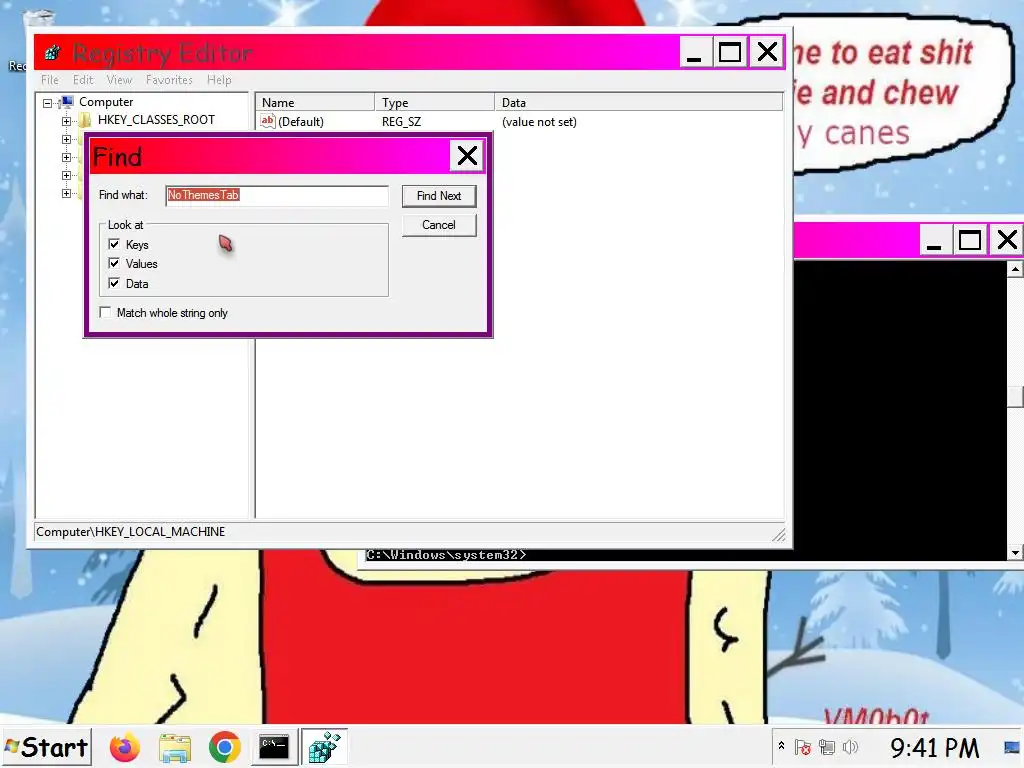Click the Find Next button
The width and height of the screenshot is (1024, 768).
(439, 196)
